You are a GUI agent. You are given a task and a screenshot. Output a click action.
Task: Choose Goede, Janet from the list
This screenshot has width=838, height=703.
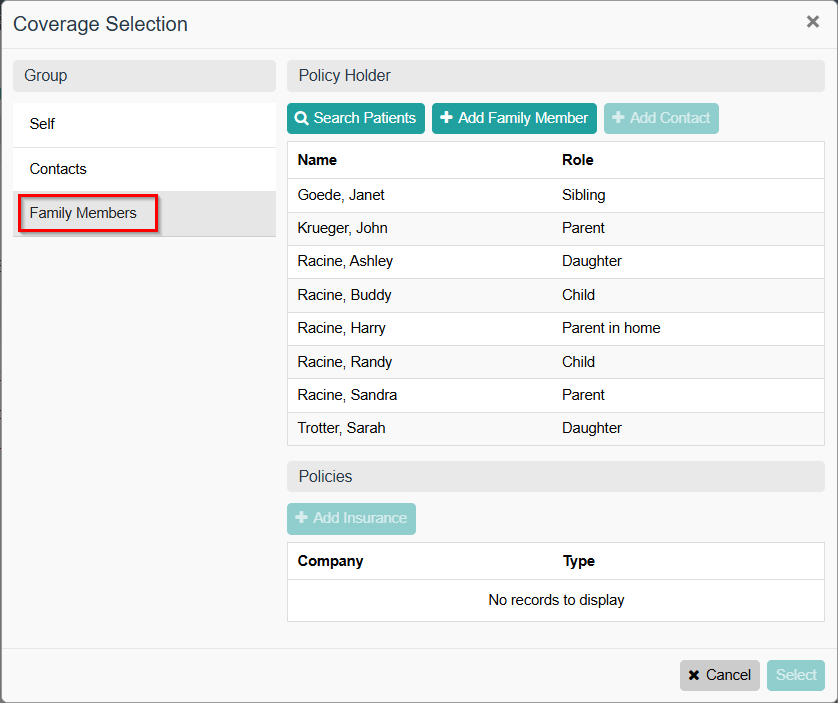point(341,195)
